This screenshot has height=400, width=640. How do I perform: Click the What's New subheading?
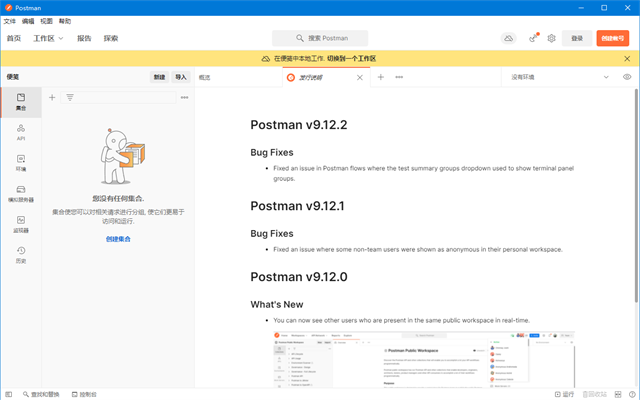pyautogui.click(x=277, y=304)
